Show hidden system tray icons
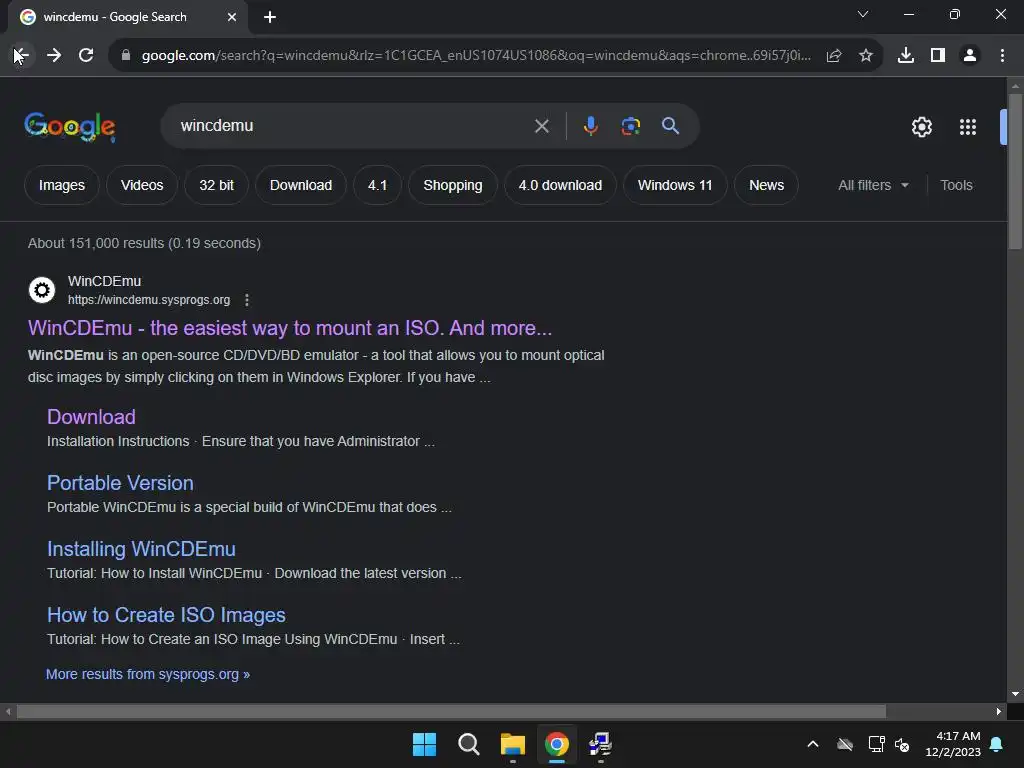 pos(813,744)
